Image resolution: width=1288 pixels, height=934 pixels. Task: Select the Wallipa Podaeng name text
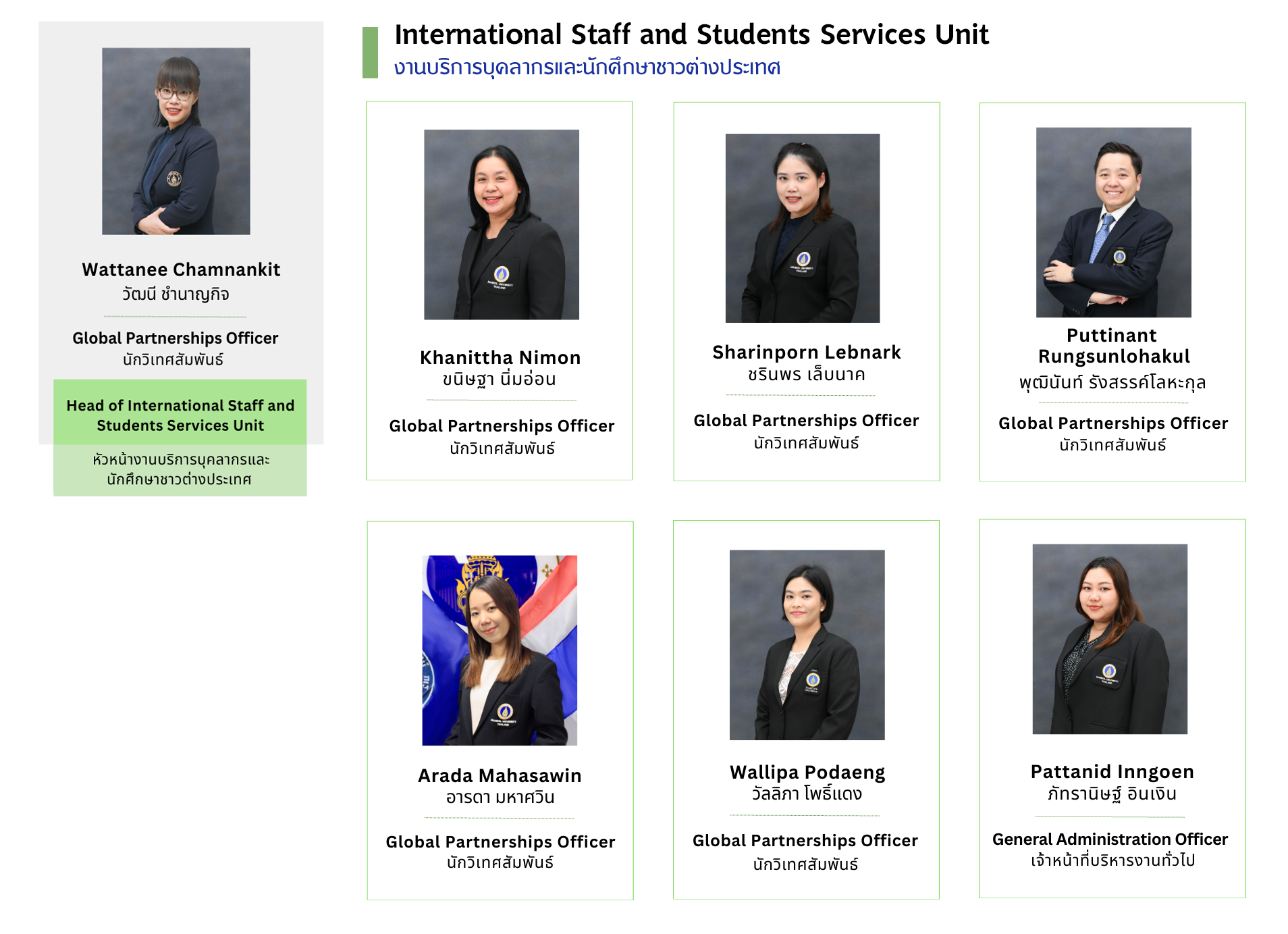click(807, 772)
